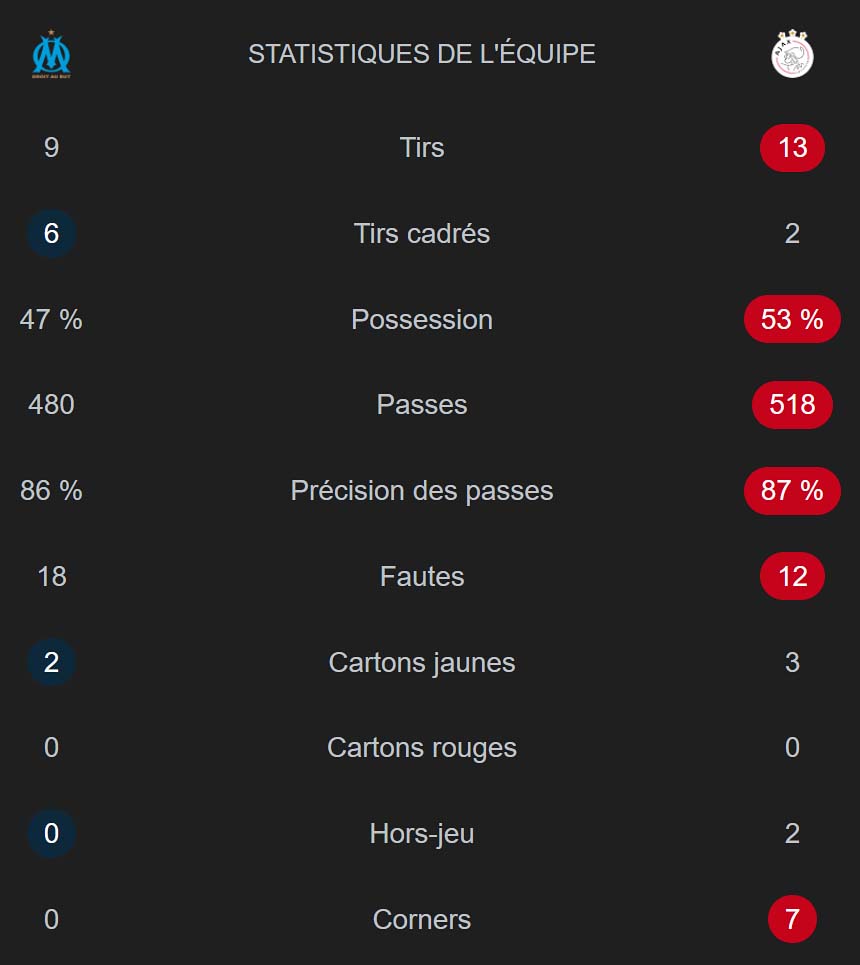Click Ajax's 87 % pass accuracy badge

792,491
